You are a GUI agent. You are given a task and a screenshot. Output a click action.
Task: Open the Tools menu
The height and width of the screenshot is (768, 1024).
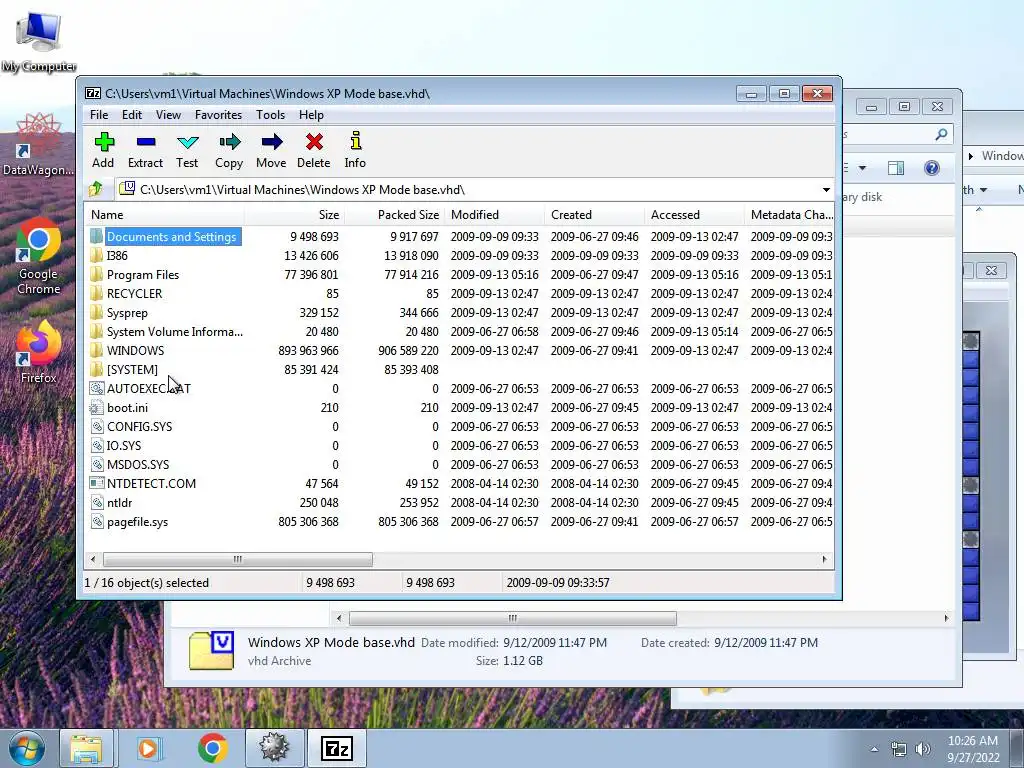click(270, 115)
